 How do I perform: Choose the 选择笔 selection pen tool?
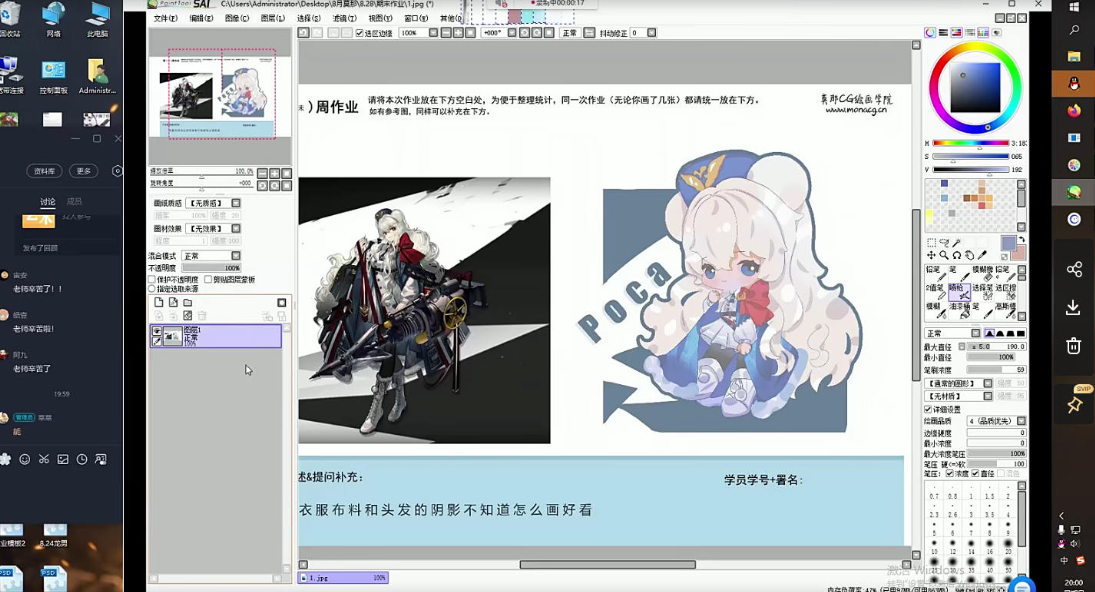click(x=983, y=292)
